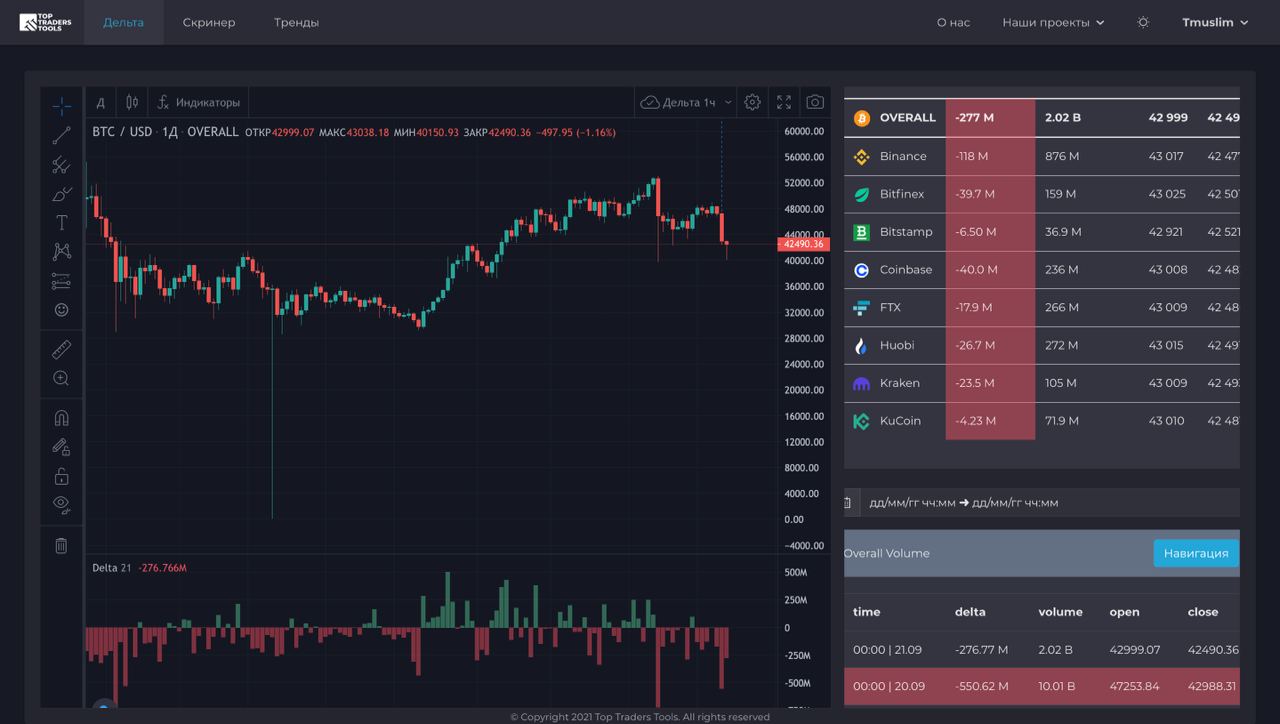This screenshot has width=1280, height=724.
Task: Select the Huobi exchange row
Action: (x=1042, y=345)
